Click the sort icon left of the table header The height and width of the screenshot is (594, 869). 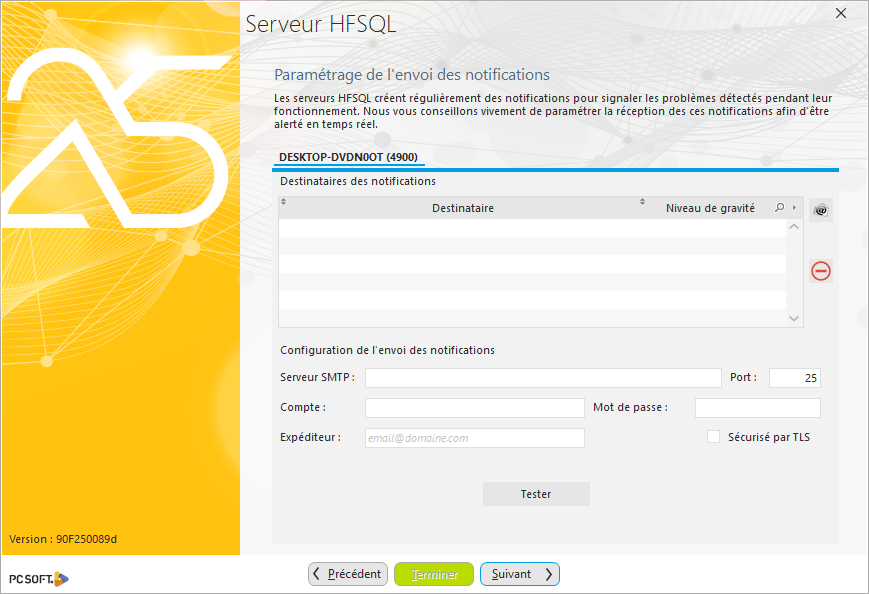tap(282, 203)
